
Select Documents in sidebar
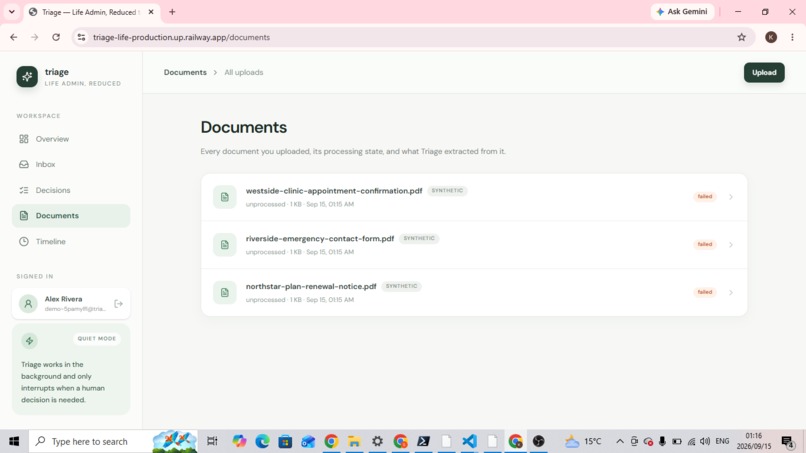coord(71,215)
